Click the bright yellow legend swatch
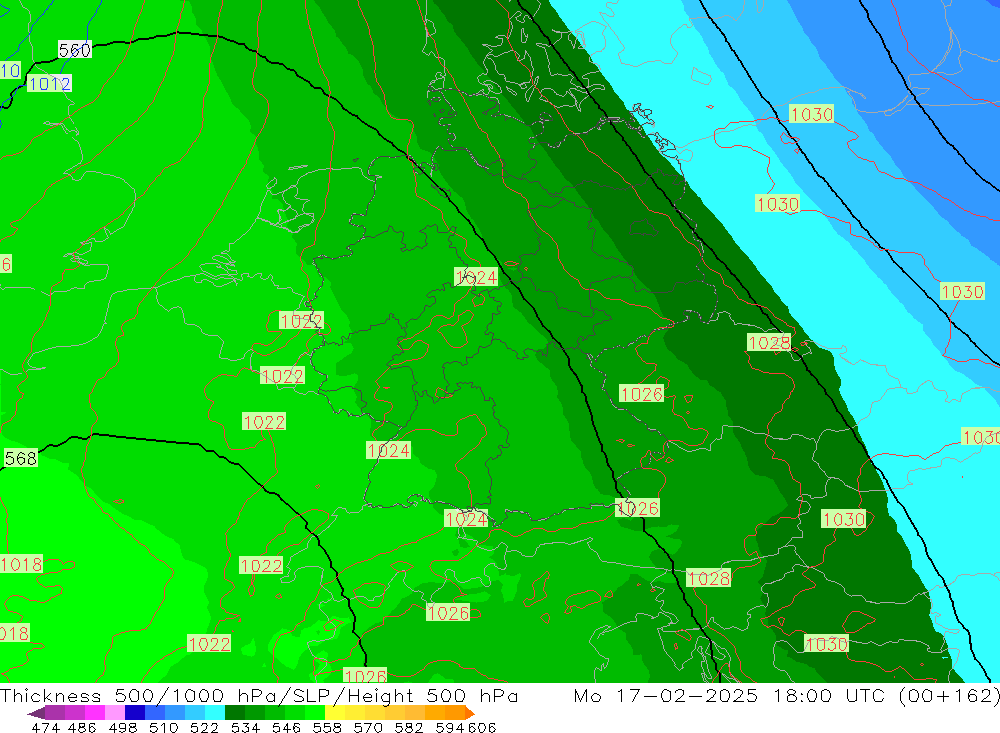Viewport: 1000px width, 733px height. point(335,713)
